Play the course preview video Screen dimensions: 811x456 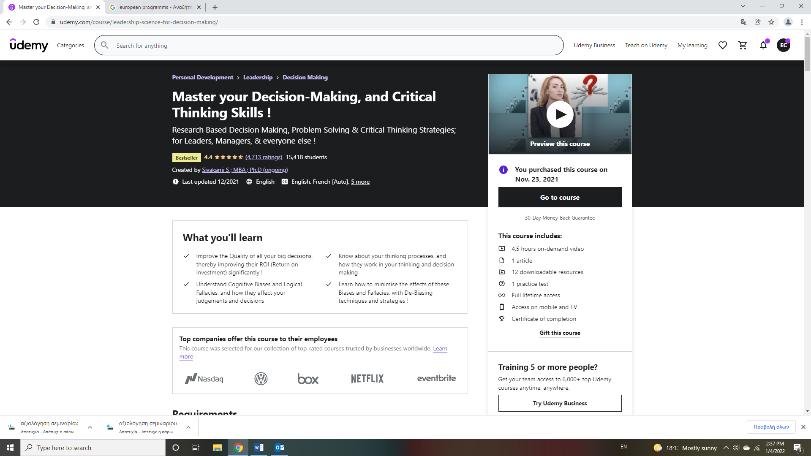[x=560, y=114]
